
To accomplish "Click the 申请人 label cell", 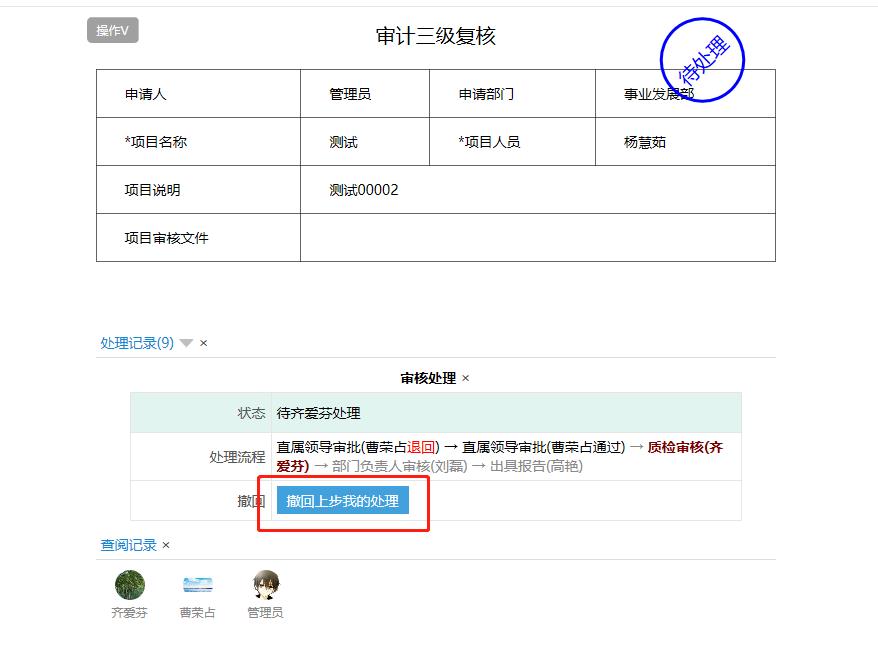I will pos(198,93).
